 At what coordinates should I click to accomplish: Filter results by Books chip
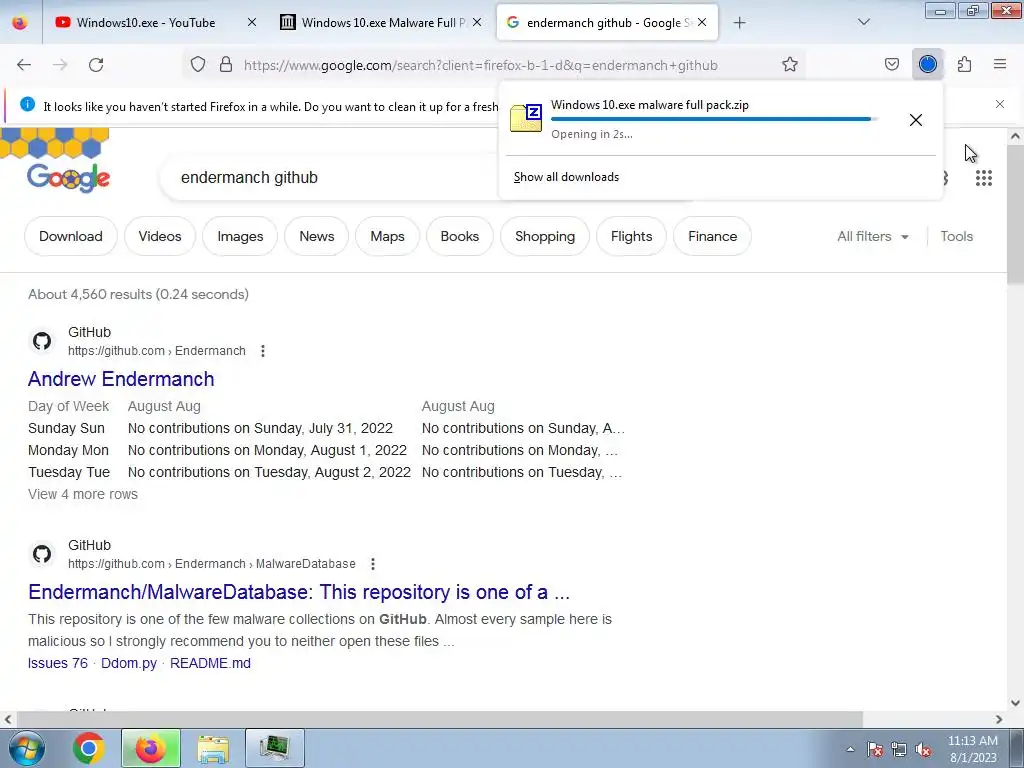(460, 236)
